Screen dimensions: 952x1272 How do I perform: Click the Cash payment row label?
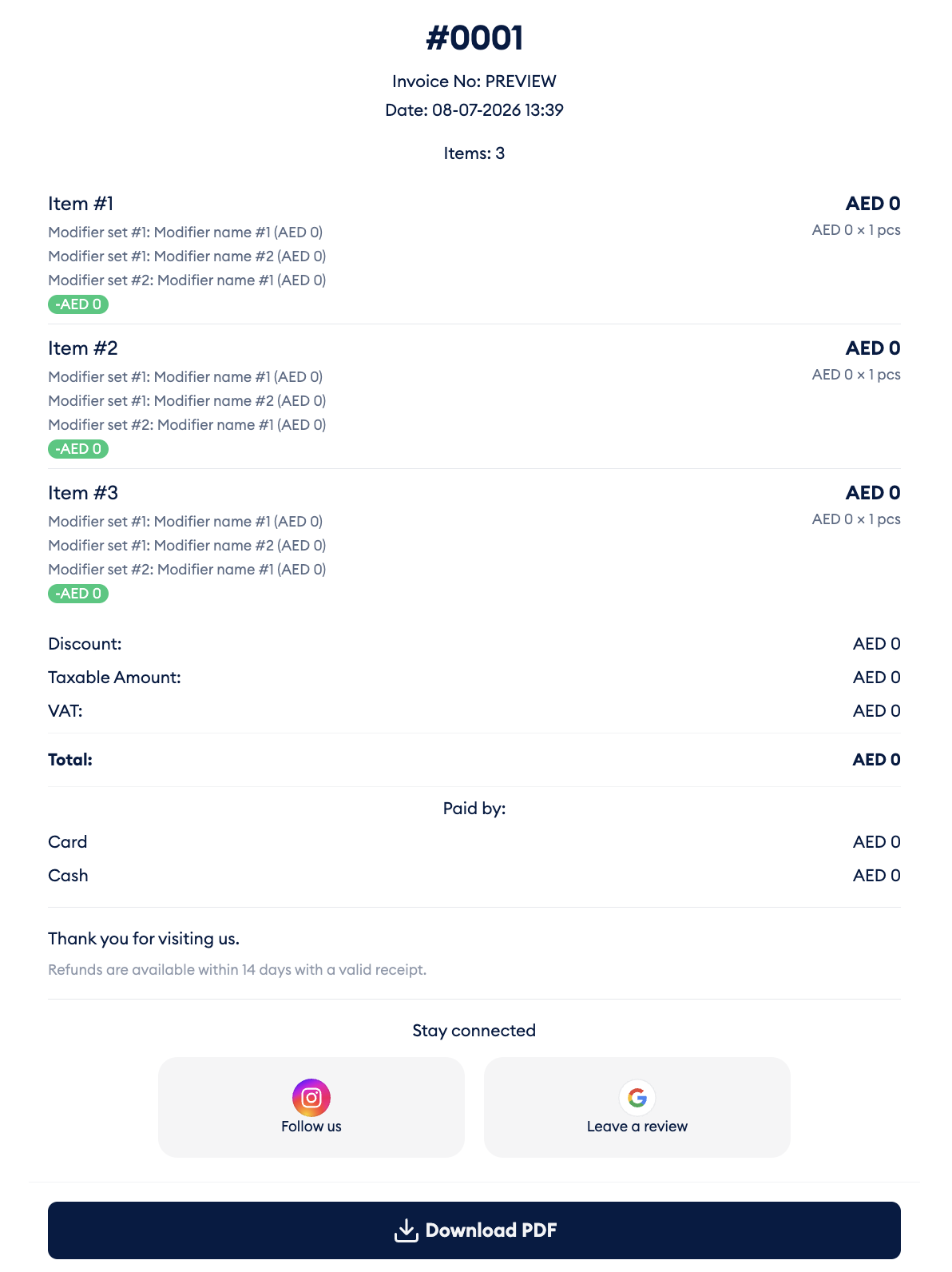click(68, 876)
